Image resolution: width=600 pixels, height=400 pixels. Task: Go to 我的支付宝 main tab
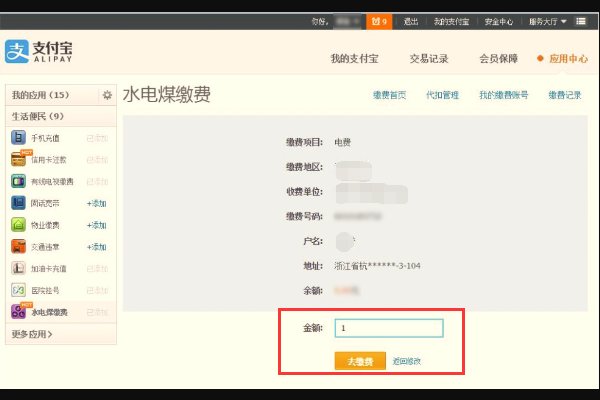point(354,59)
